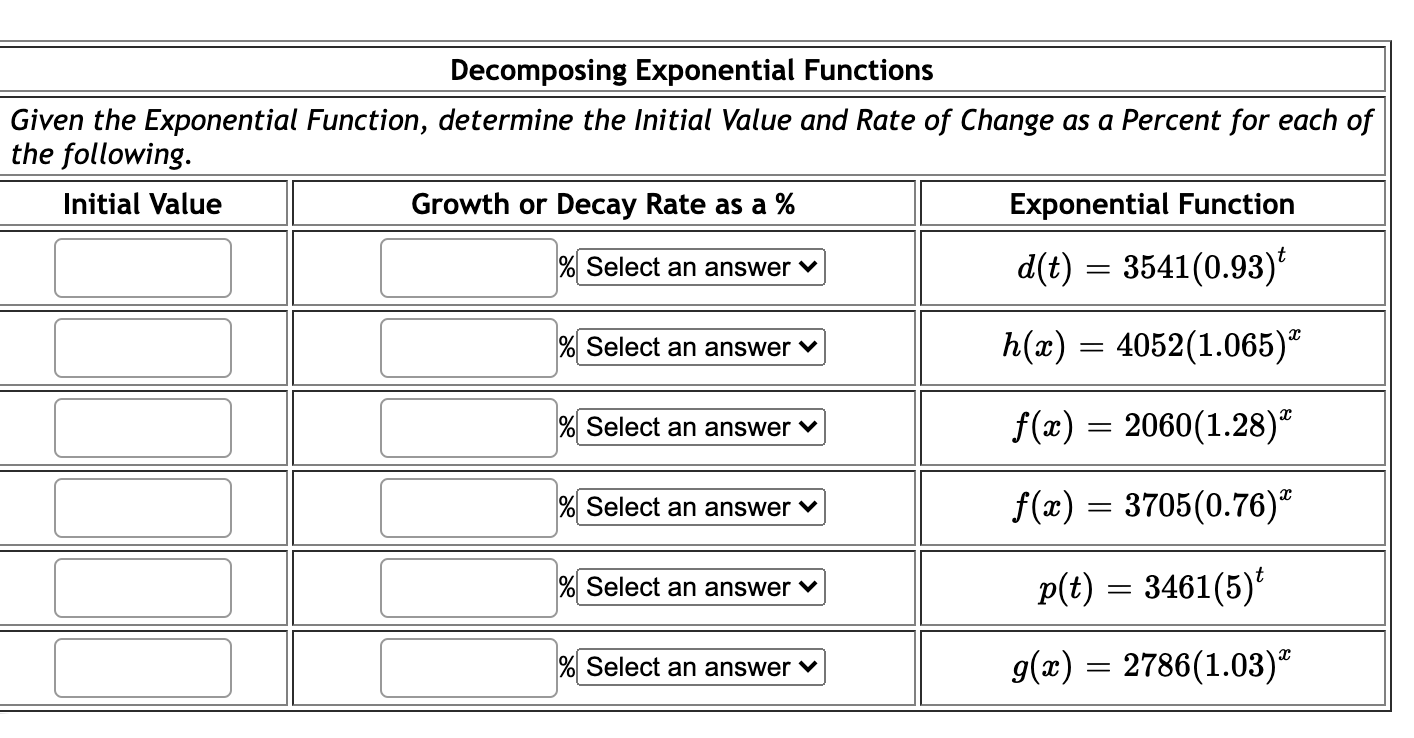The width and height of the screenshot is (1414, 738).
Task: Click the Initial Value field in the fourth row
Action: click(x=142, y=507)
